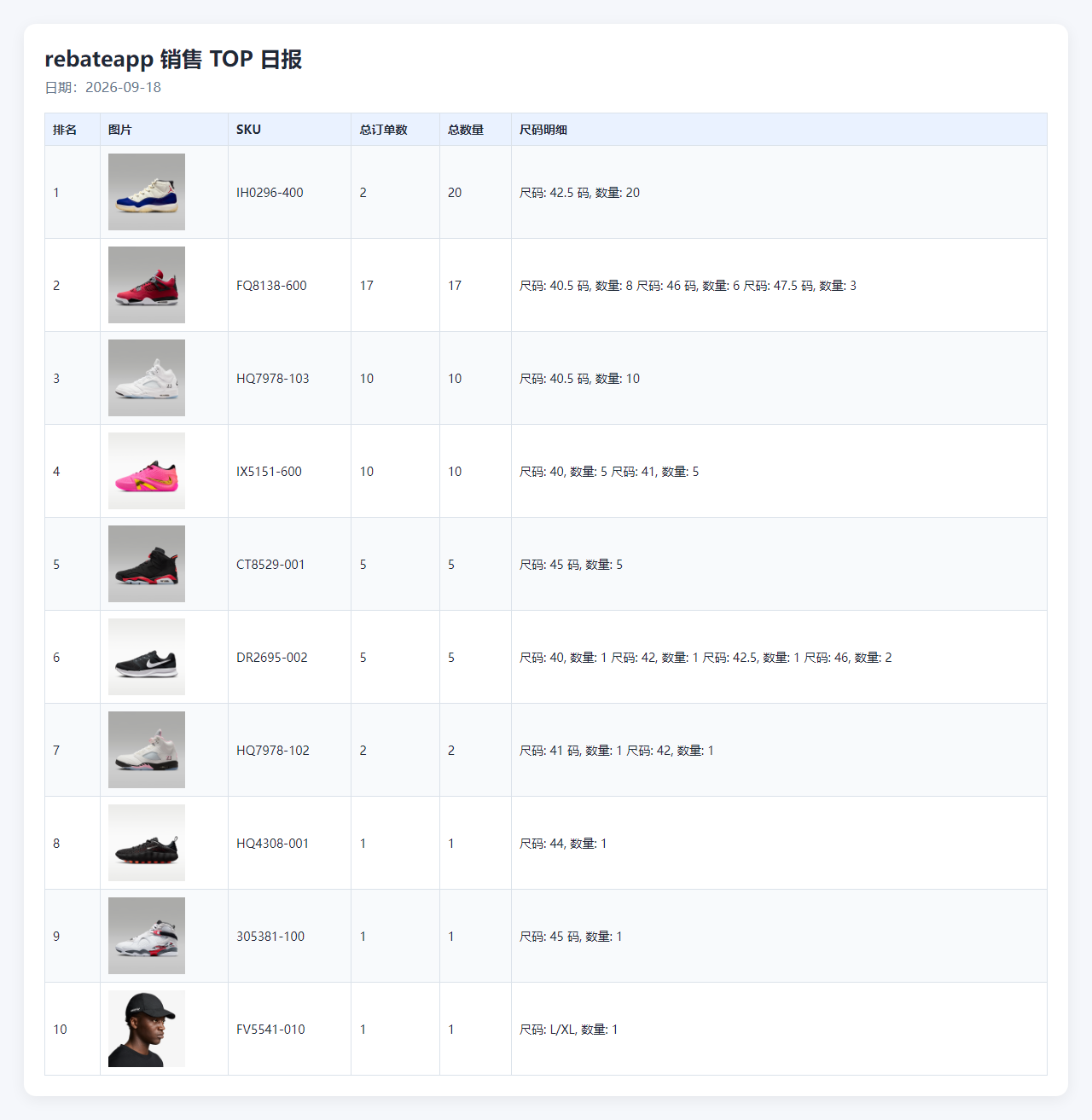Open the black CT8529-001 sneaker thumbnail

click(147, 564)
